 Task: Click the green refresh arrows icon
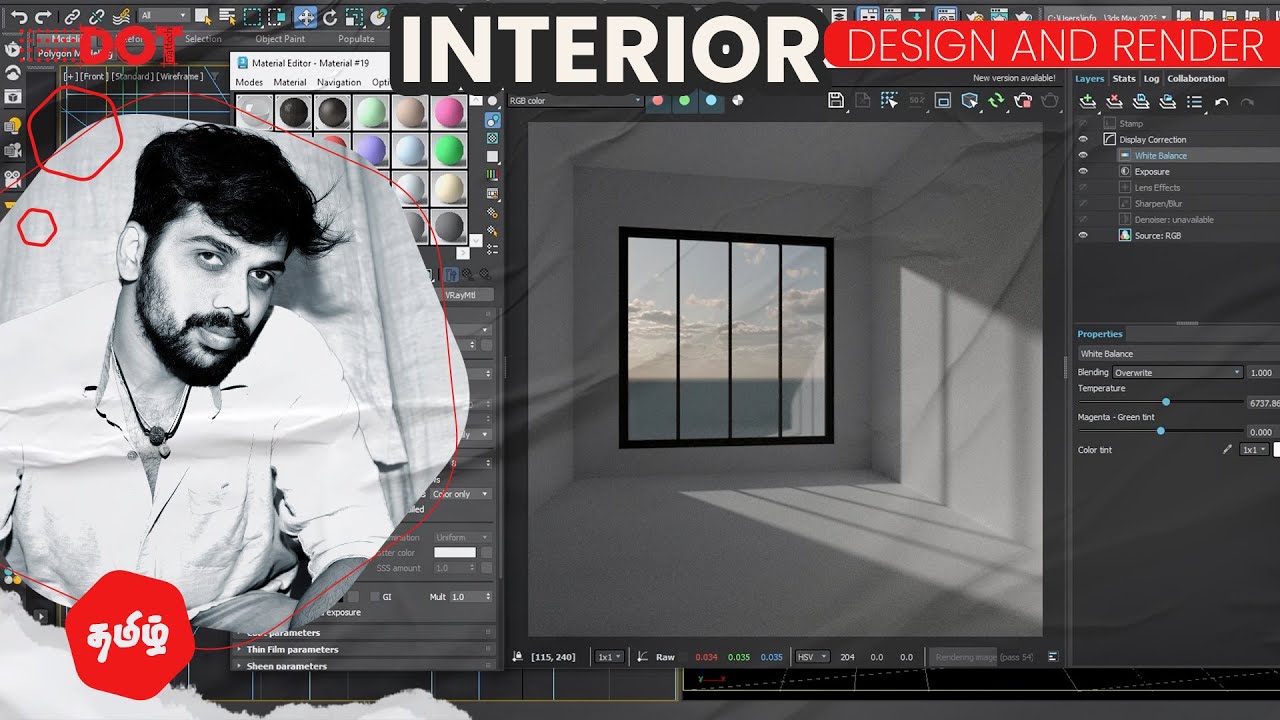click(996, 100)
